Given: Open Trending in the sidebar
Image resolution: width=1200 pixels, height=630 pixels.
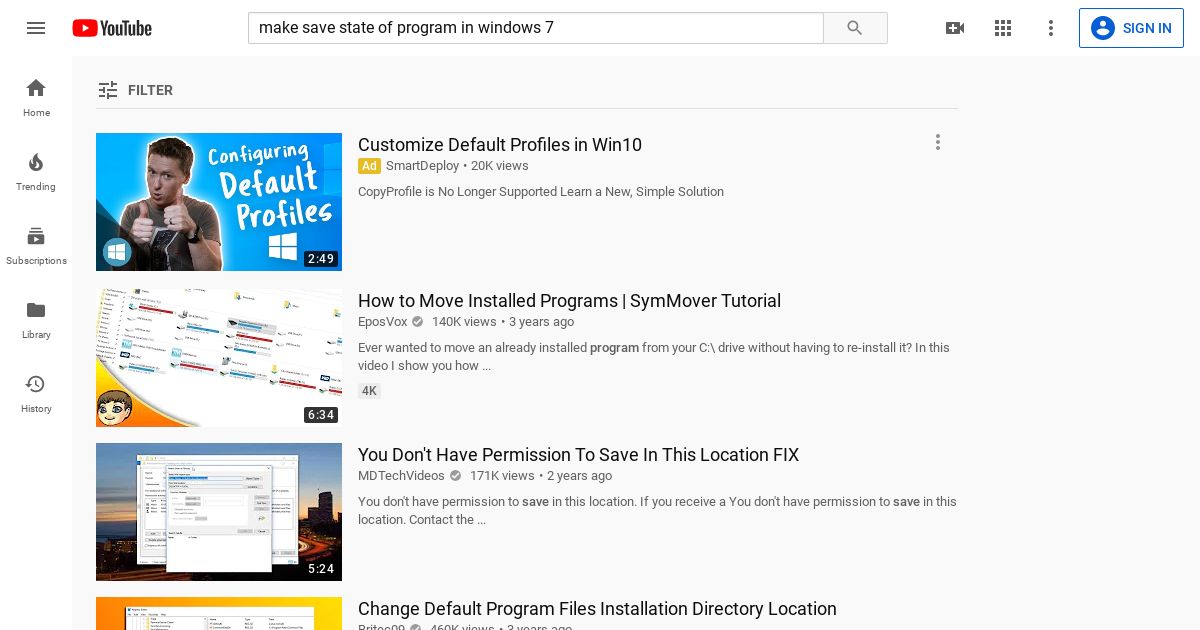Looking at the screenshot, I should tap(36, 172).
